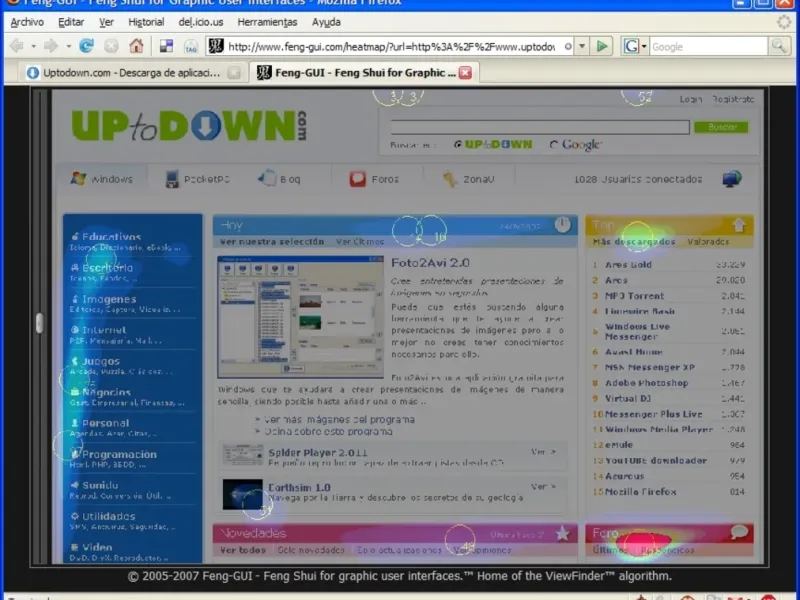Select the UPtoDOWN search radio button
This screenshot has width=800, height=600.
pos(458,144)
